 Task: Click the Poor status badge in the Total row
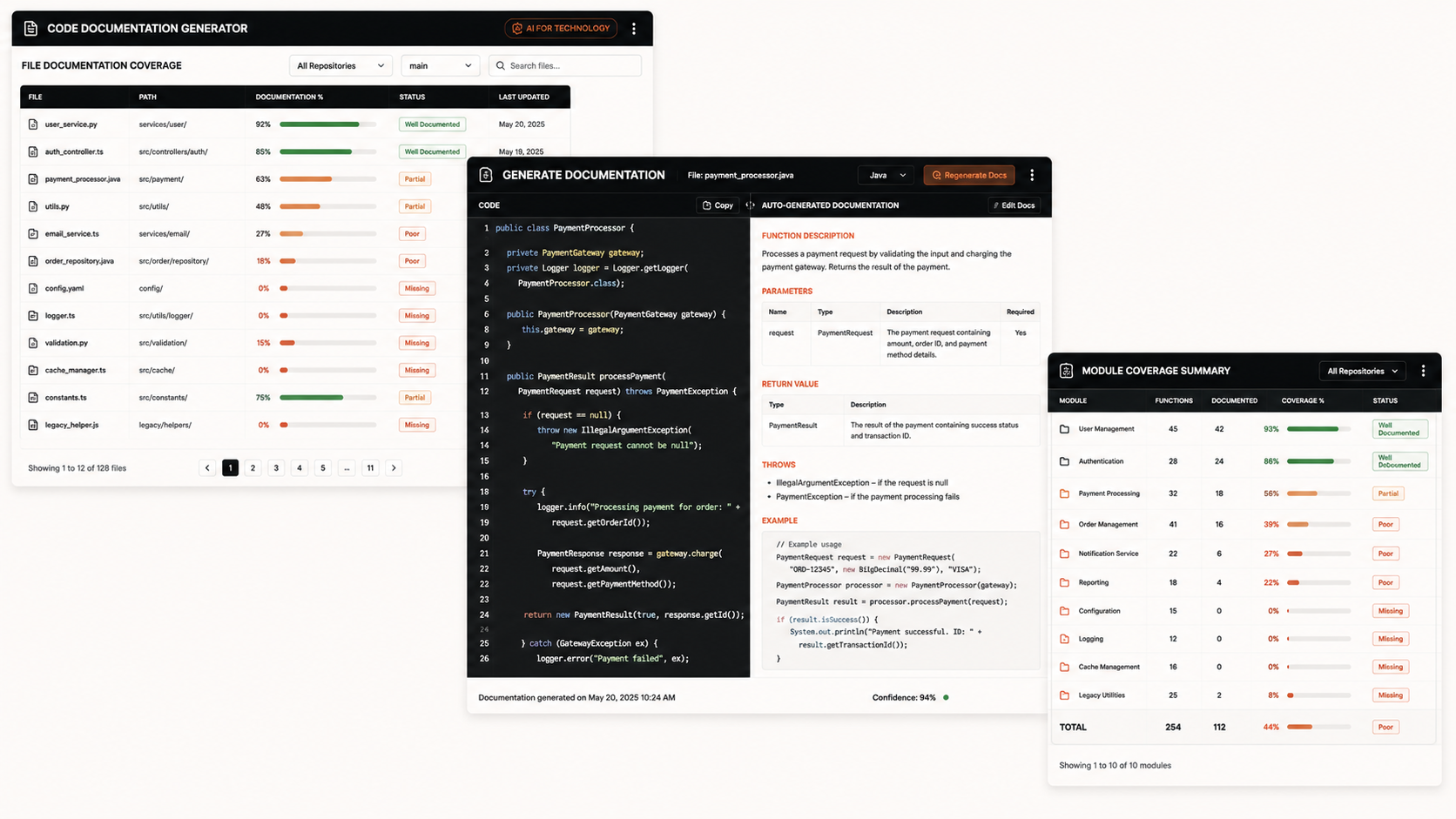1385,727
